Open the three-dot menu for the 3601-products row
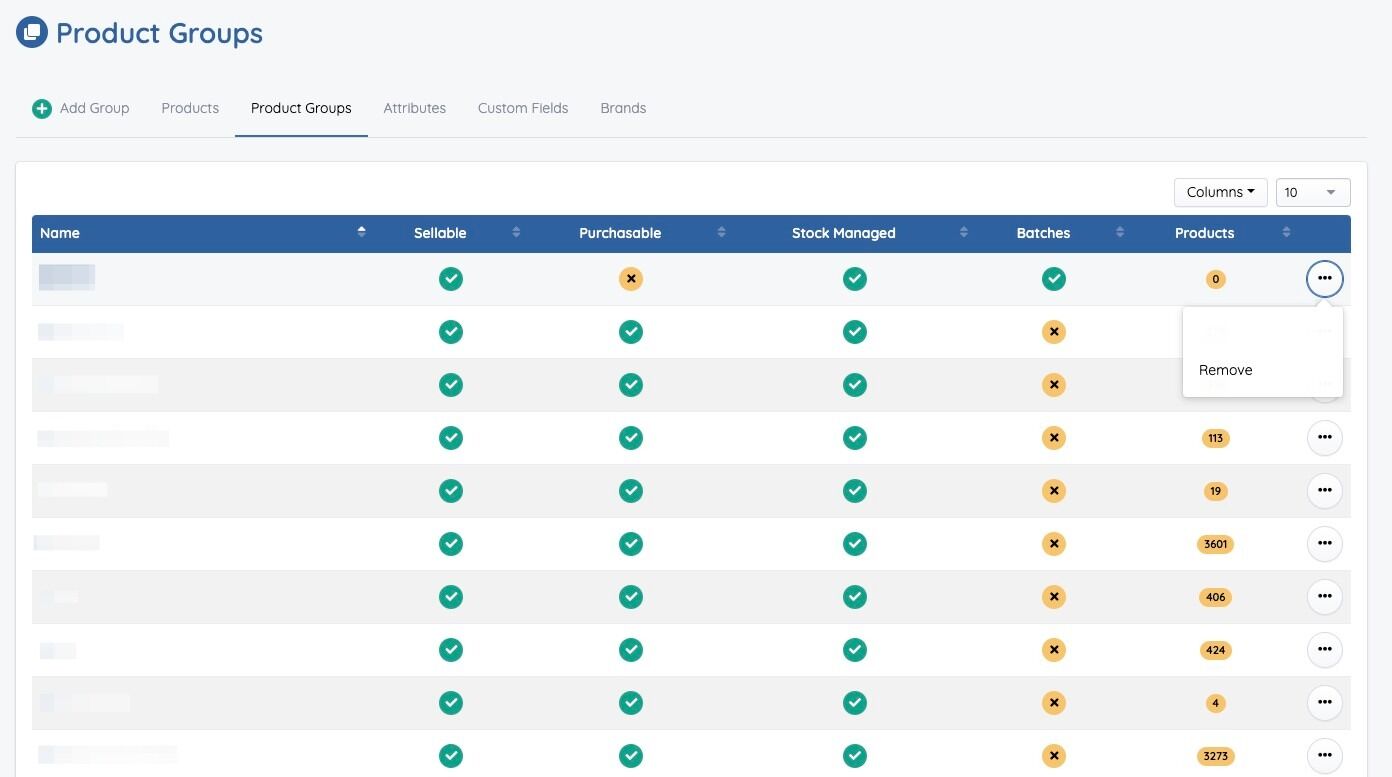1392x777 pixels. [x=1324, y=544]
